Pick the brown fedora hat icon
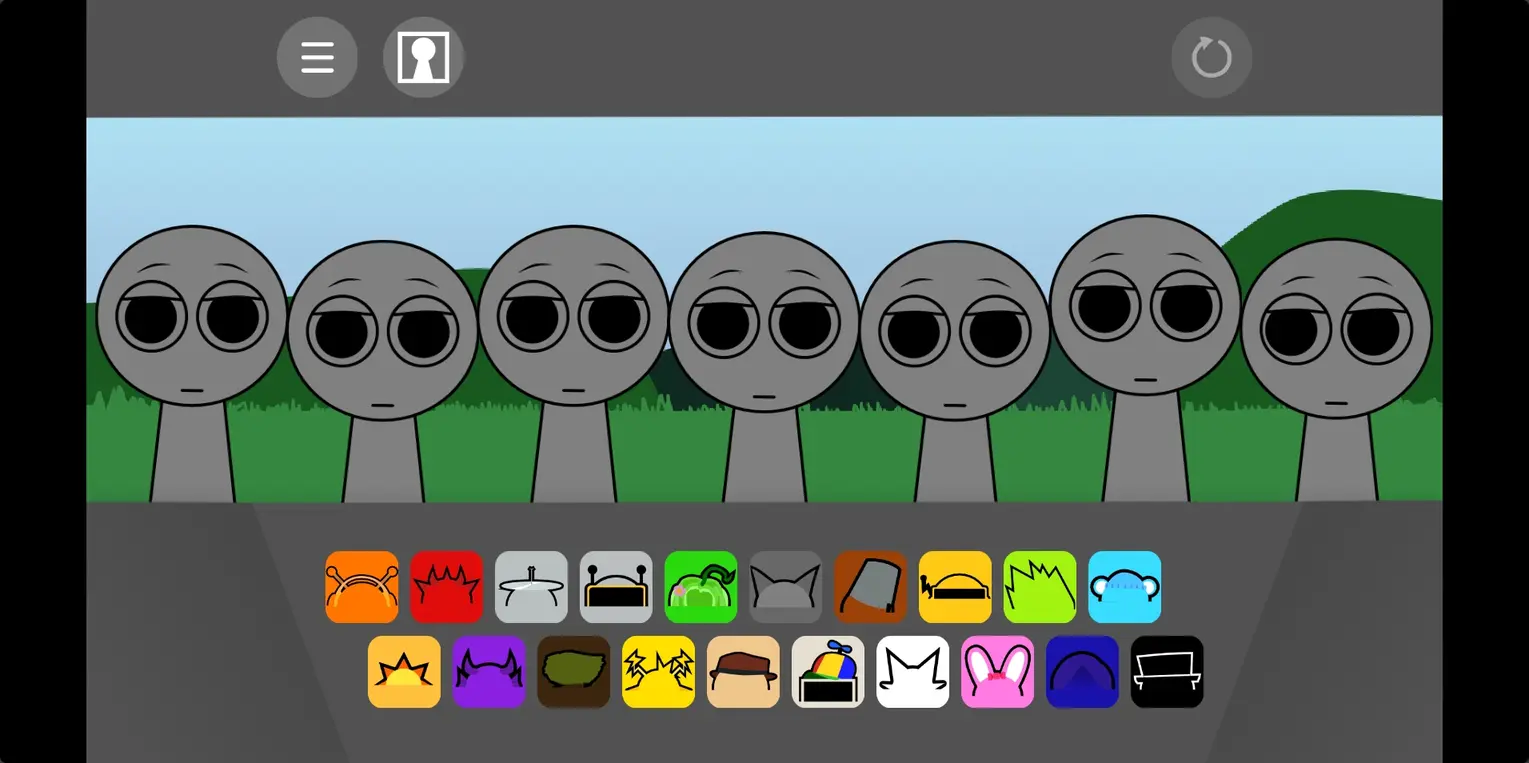 coord(743,672)
